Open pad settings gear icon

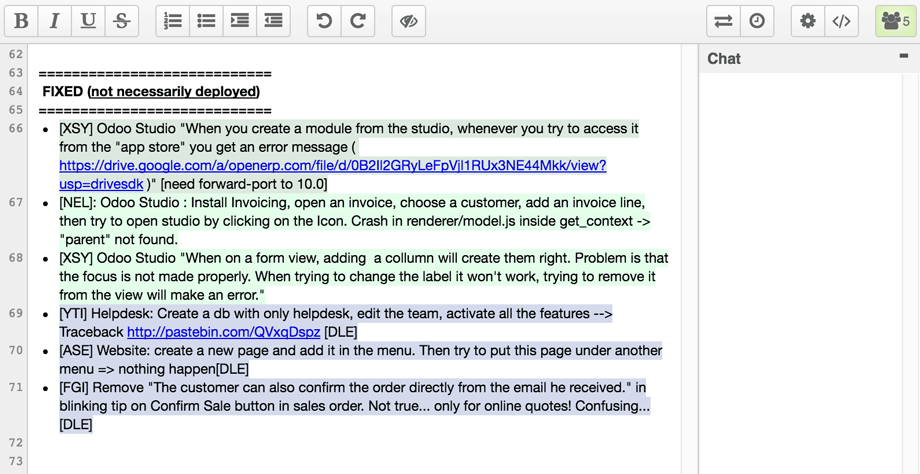(x=808, y=21)
